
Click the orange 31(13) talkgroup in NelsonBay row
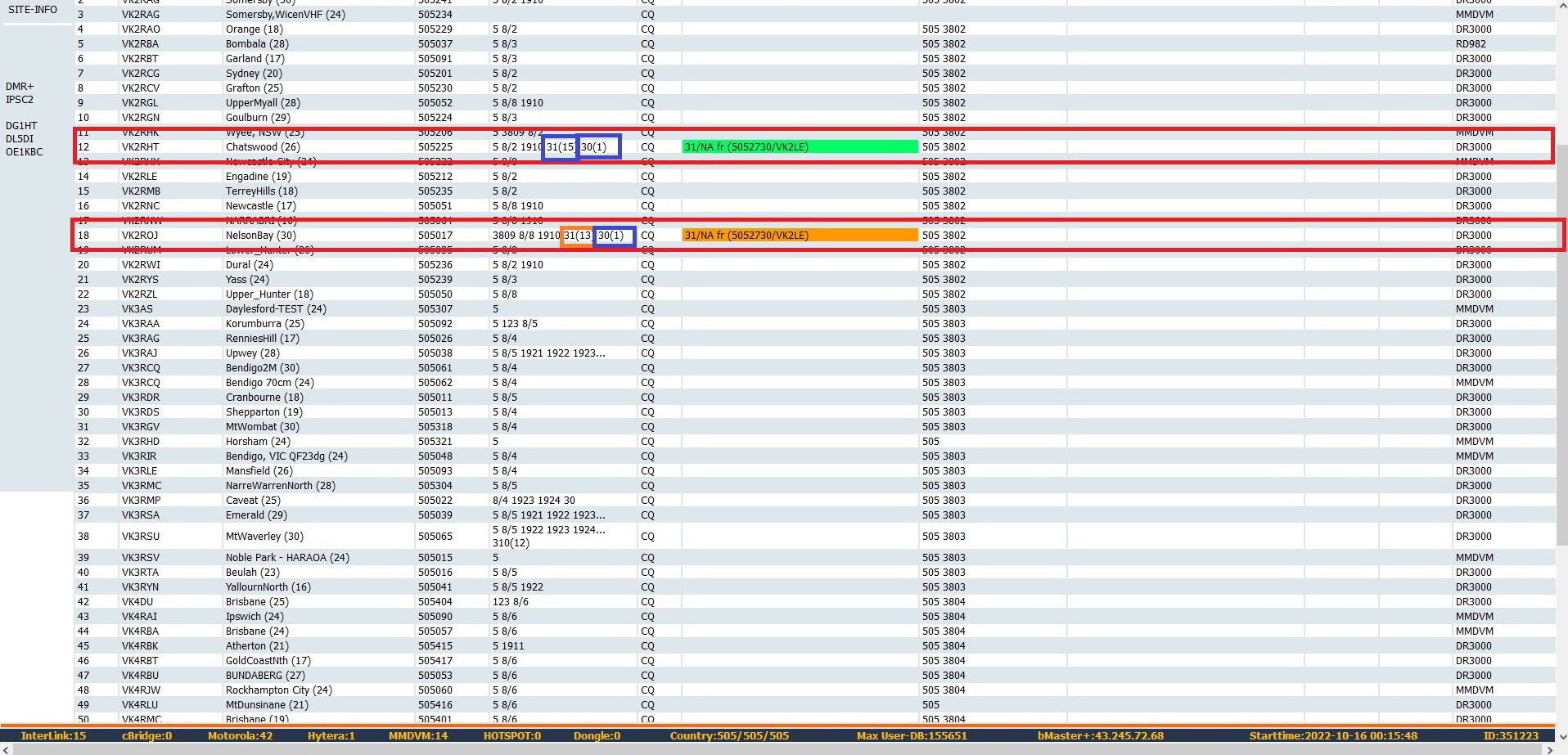tap(578, 236)
